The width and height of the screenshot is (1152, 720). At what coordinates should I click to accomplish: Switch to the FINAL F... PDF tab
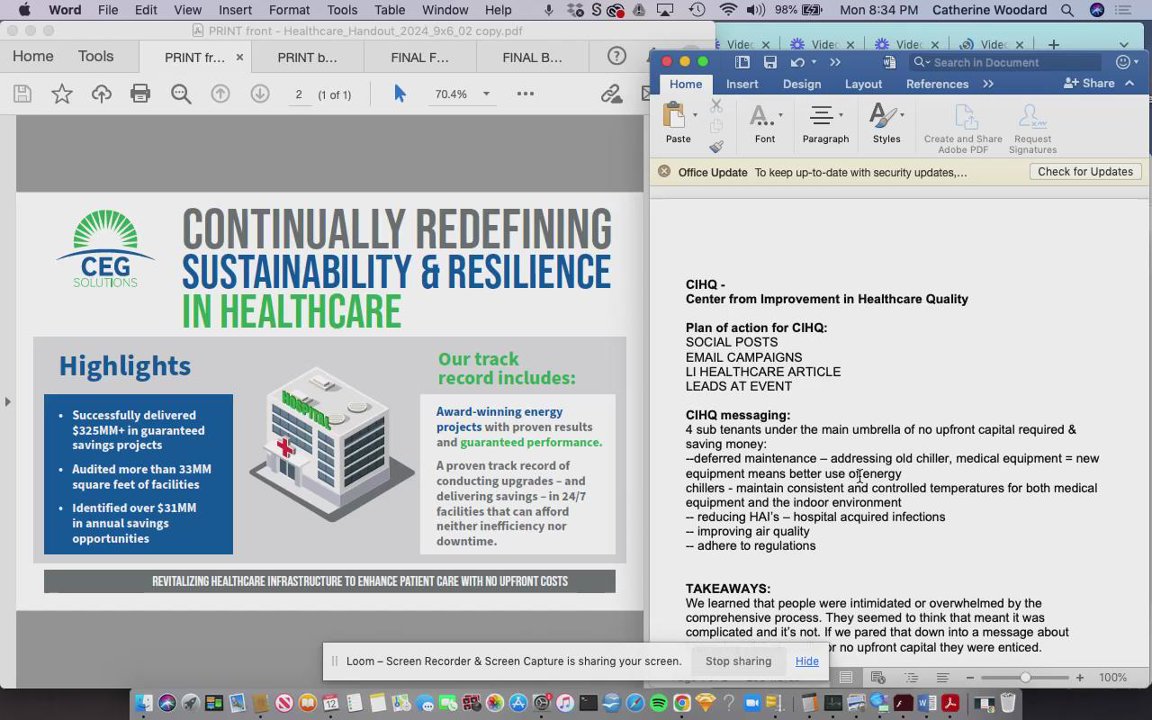[420, 57]
